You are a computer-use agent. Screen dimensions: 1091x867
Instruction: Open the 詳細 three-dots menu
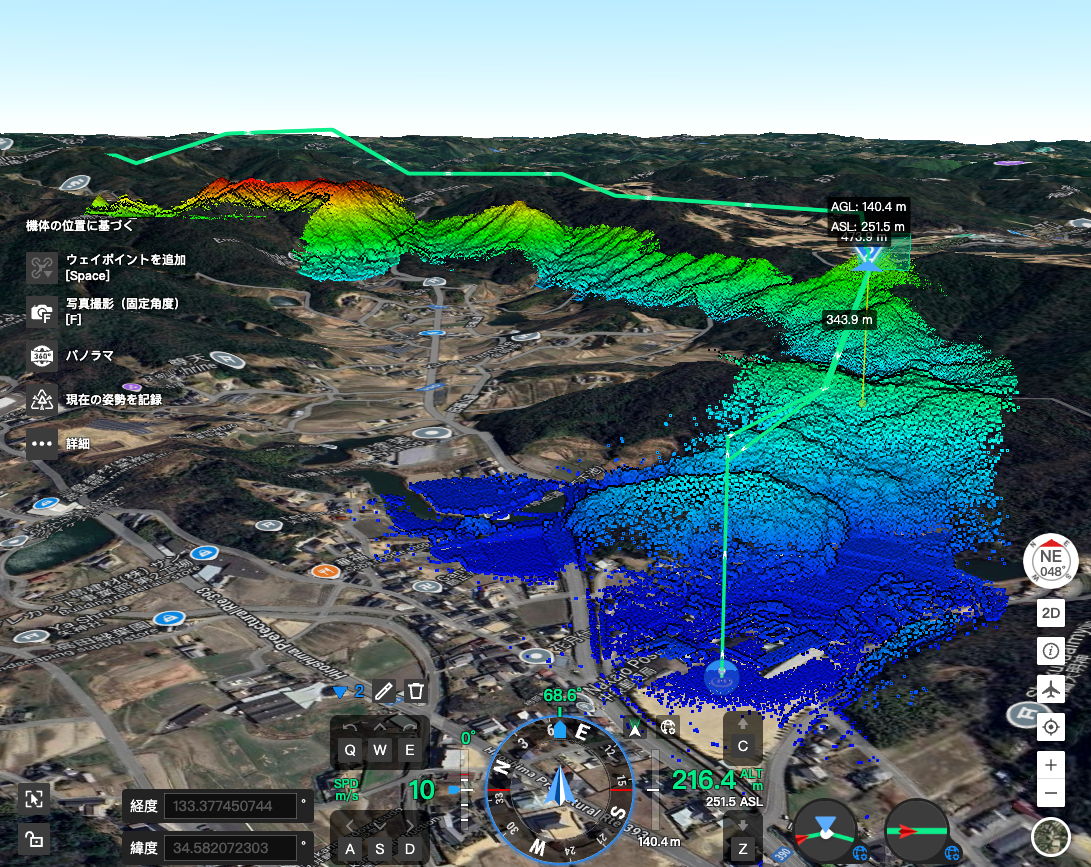pyautogui.click(x=42, y=443)
